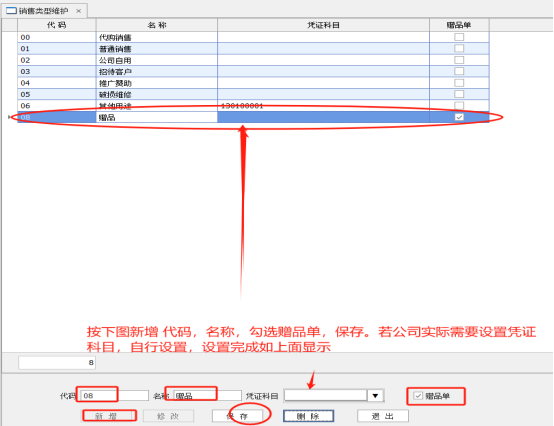The image size is (554, 426).
Task: Uncheck 赠品单 box in the 赠品 row
Action: pyautogui.click(x=459, y=117)
